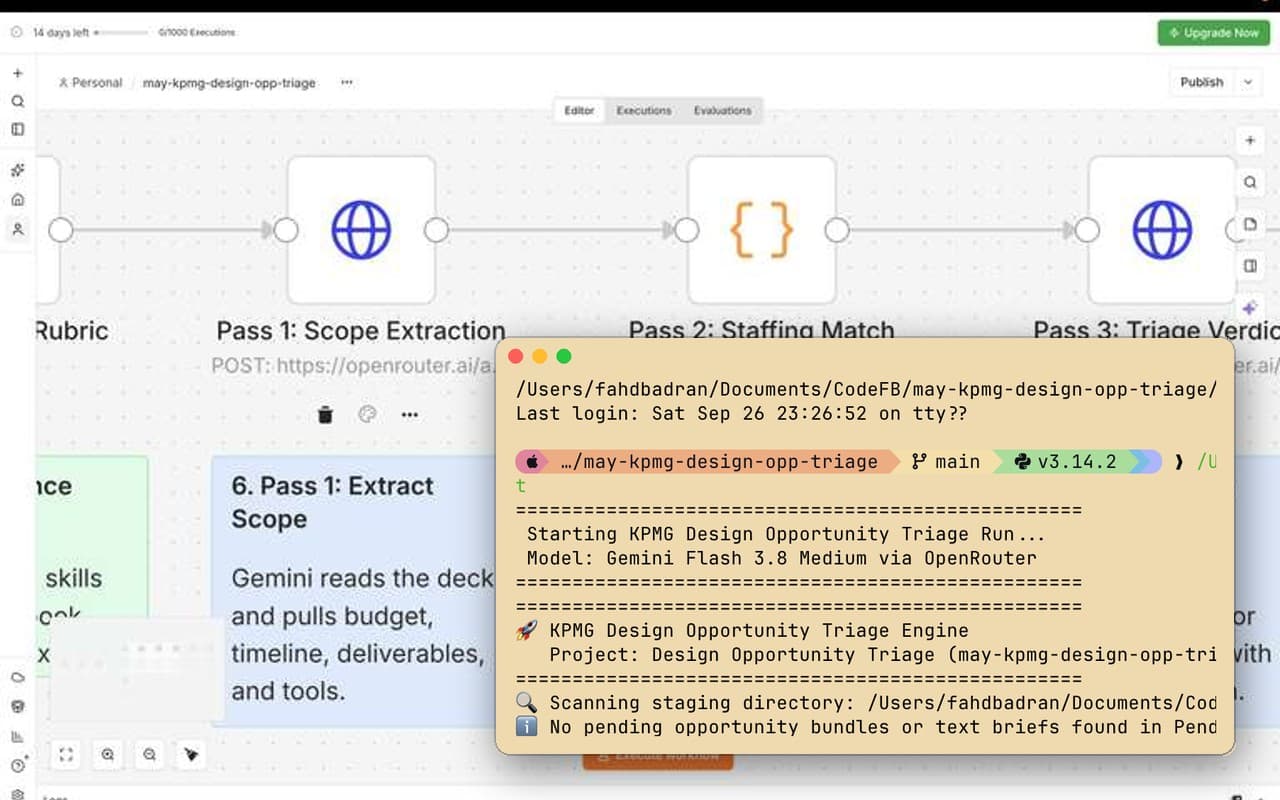This screenshot has height=800, width=1280.
Task: Switch to the Executions tab
Action: click(x=644, y=110)
